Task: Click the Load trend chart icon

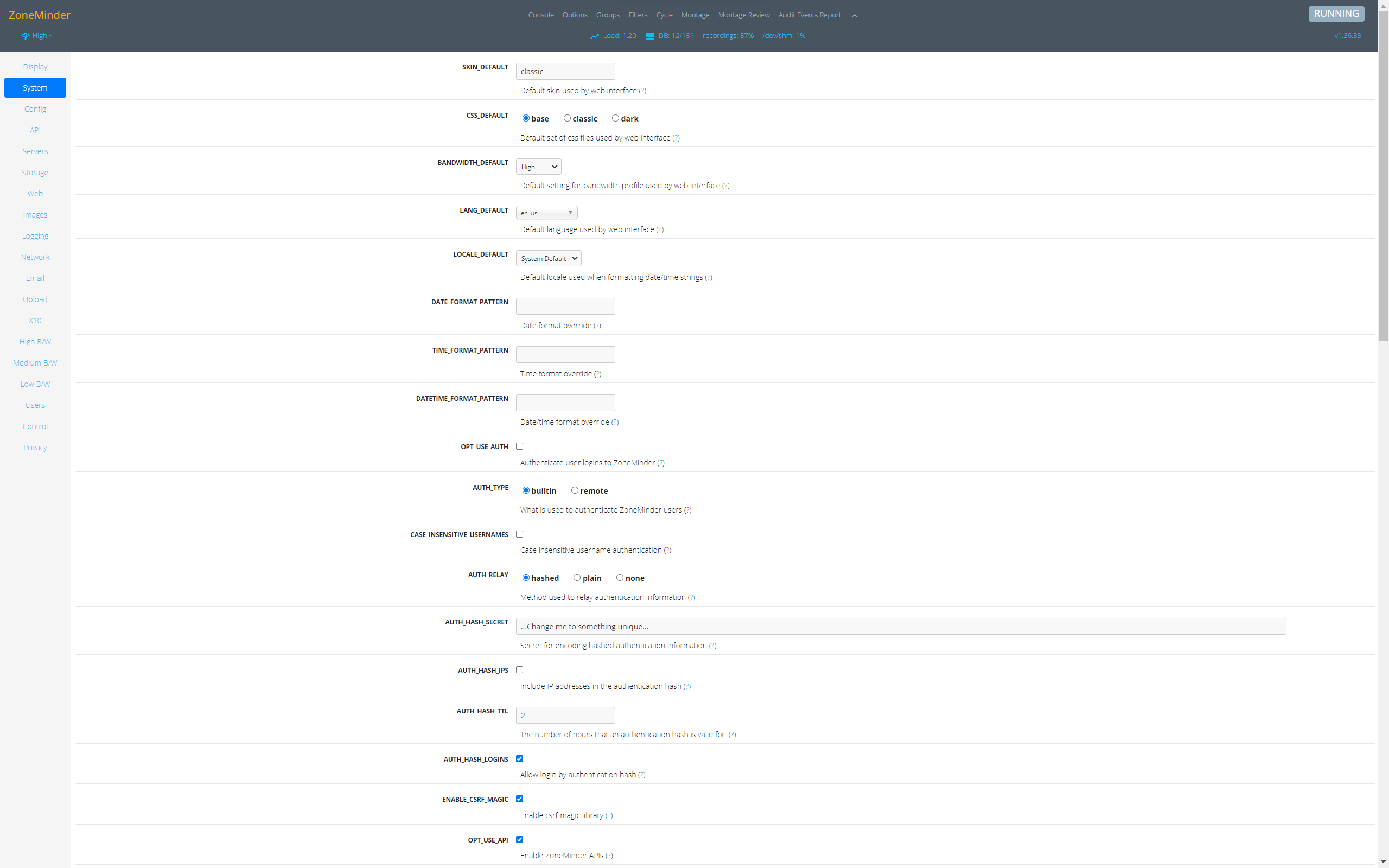Action: click(x=594, y=36)
